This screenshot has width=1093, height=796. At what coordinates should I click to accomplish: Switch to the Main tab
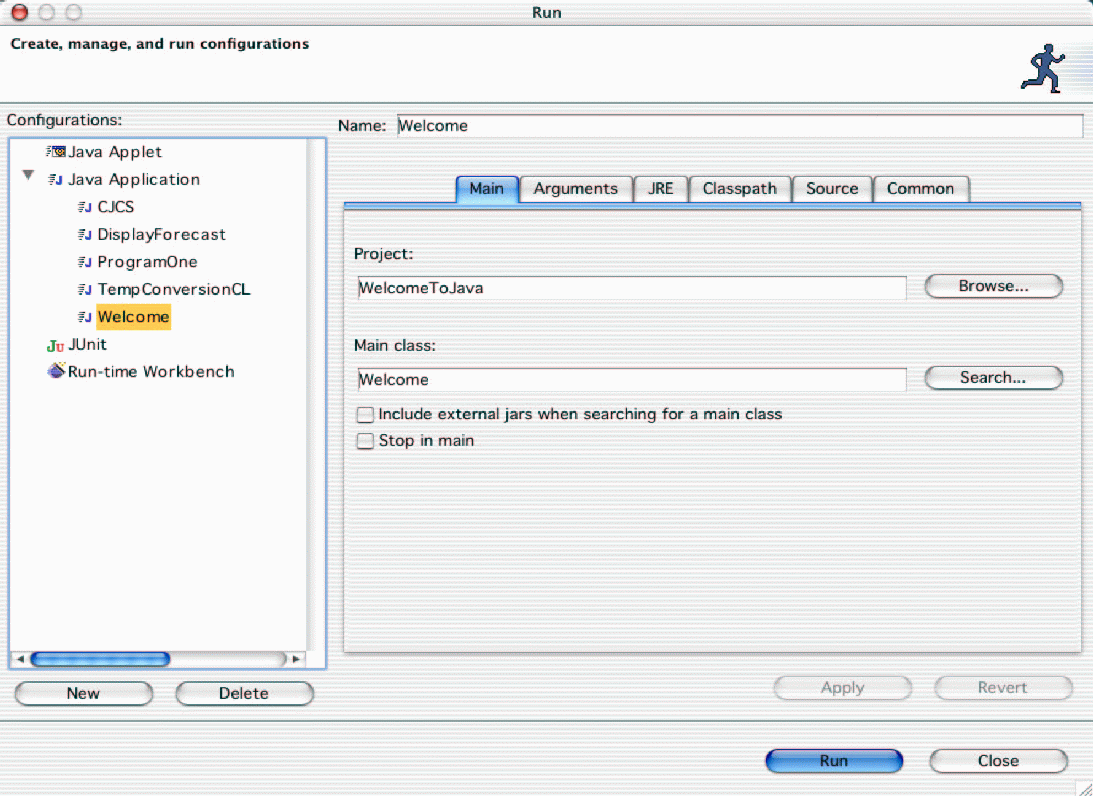(x=487, y=189)
